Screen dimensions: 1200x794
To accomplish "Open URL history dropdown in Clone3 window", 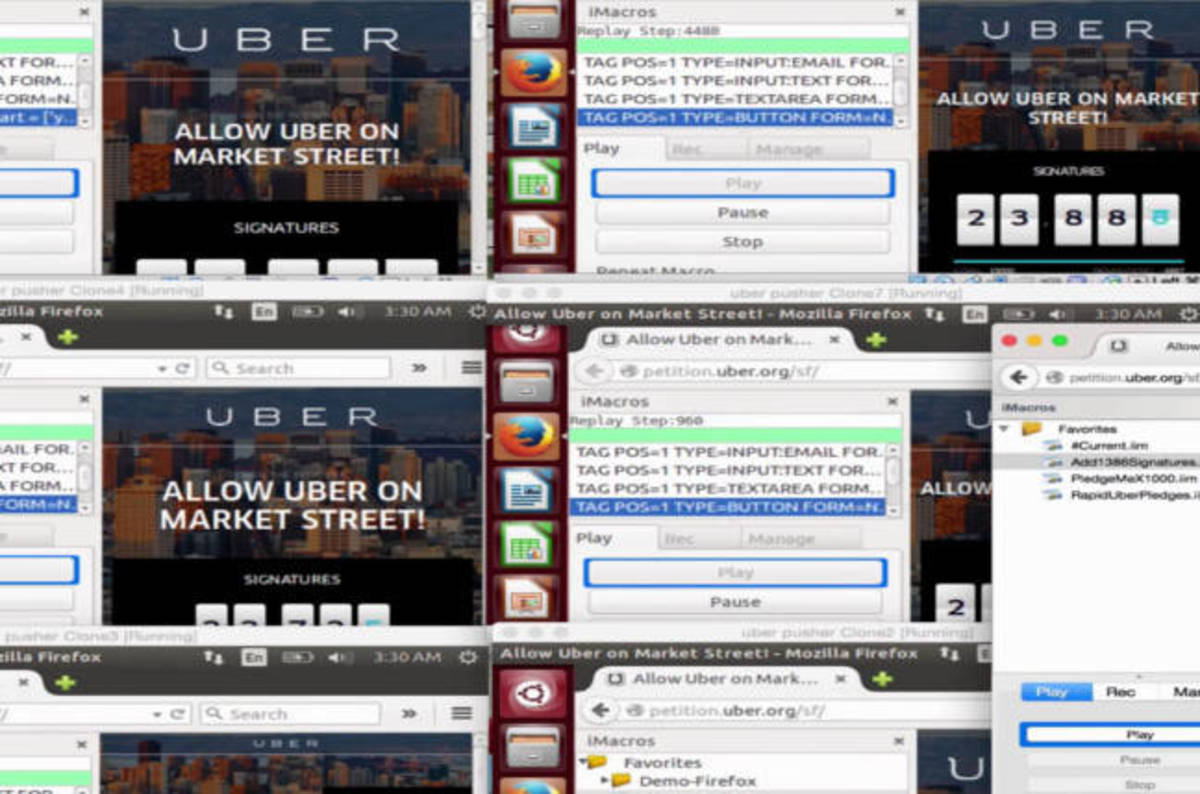I will 158,714.
